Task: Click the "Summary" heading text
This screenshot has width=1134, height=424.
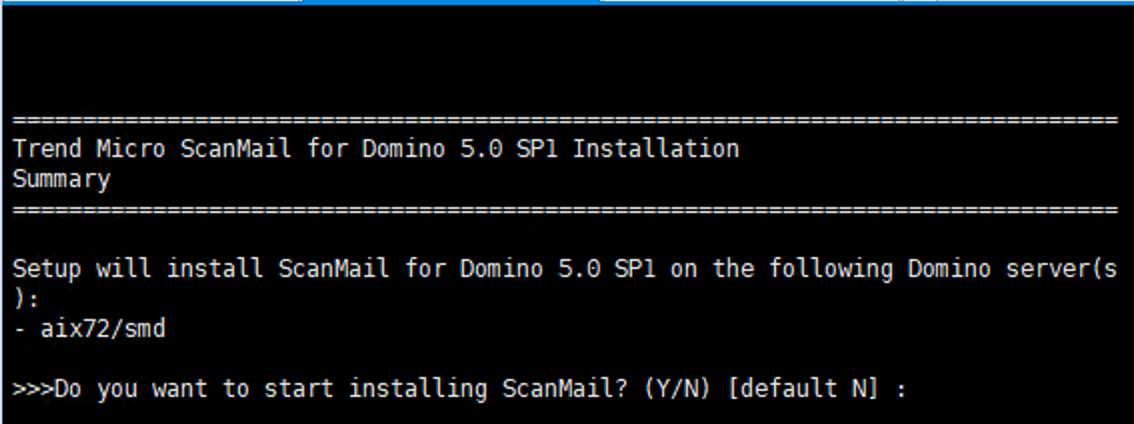Action: coord(61,180)
